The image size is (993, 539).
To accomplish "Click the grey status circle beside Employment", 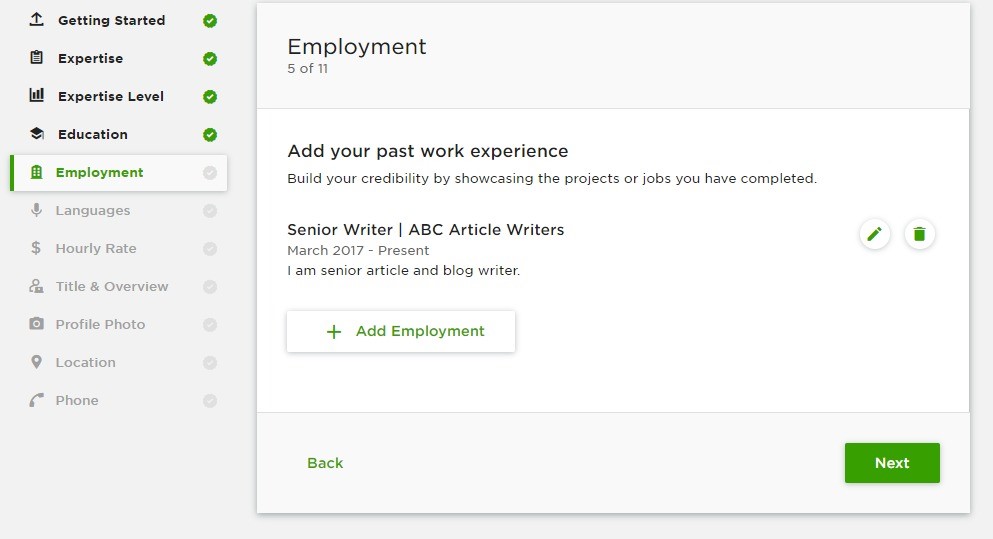I will click(210, 173).
